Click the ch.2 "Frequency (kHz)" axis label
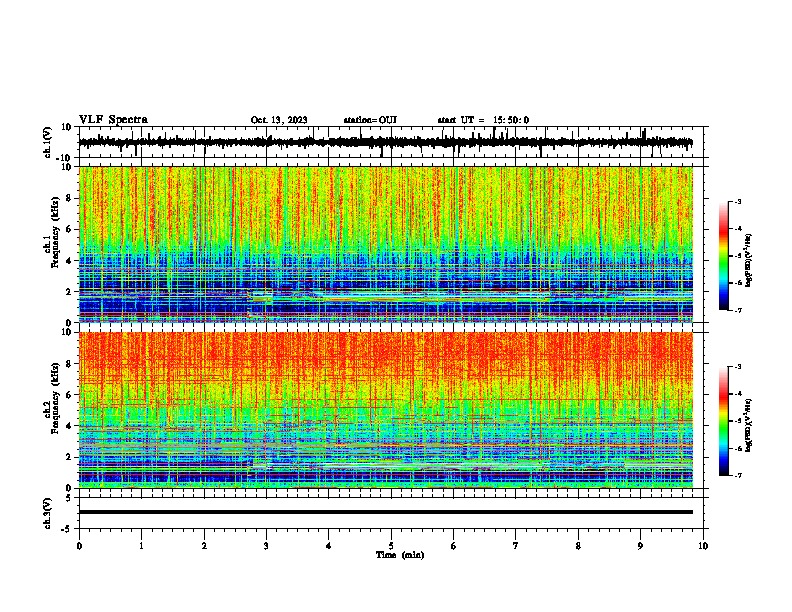The height and width of the screenshot is (612, 792). pyautogui.click(x=55, y=398)
